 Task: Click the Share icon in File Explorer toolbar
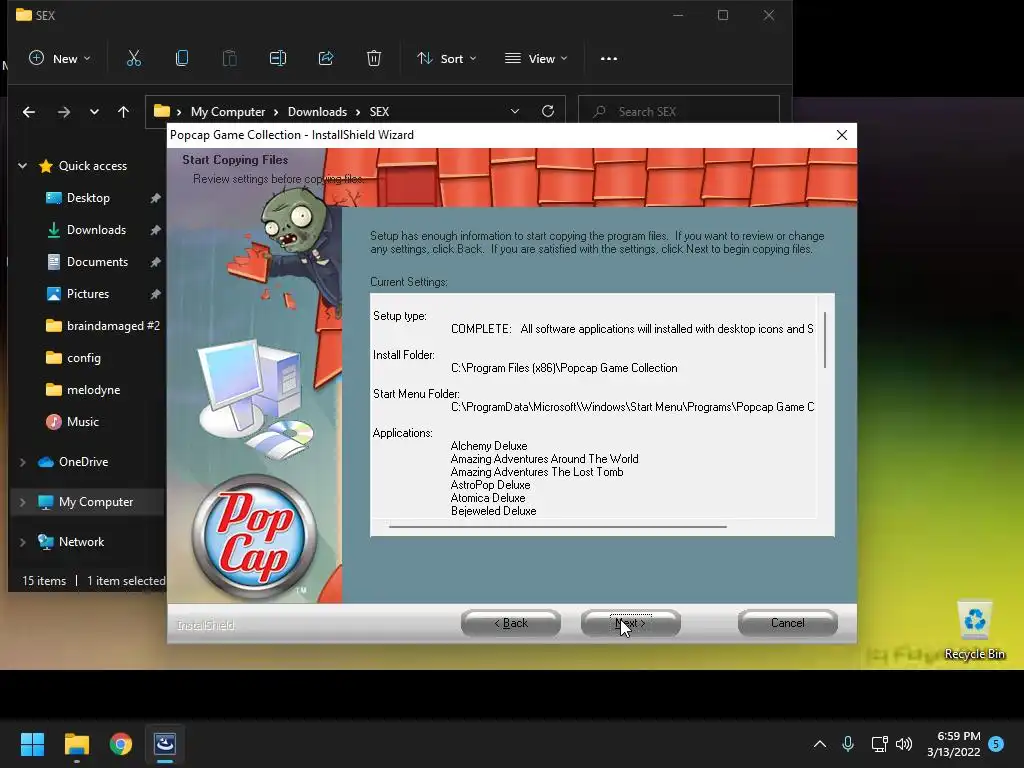[x=326, y=58]
